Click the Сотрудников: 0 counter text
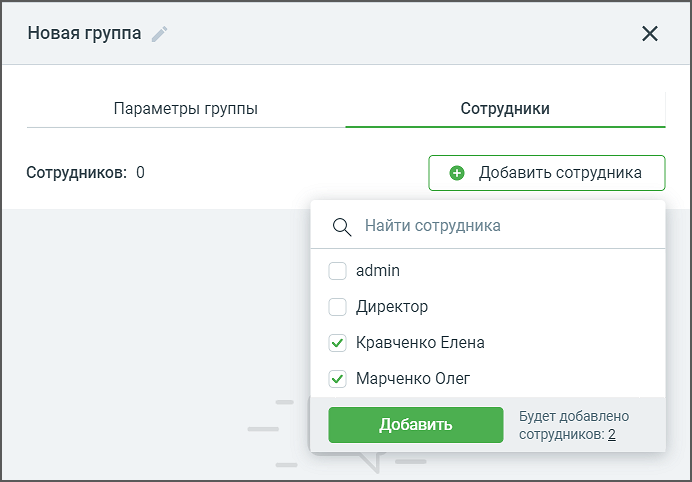The height and width of the screenshot is (482, 692). [86, 173]
